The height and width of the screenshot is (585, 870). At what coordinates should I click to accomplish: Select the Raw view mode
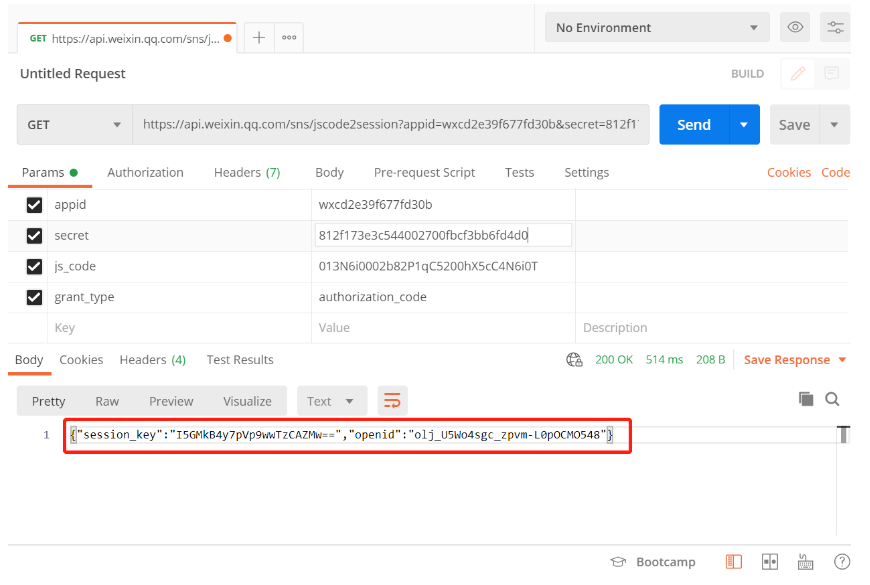pos(107,401)
